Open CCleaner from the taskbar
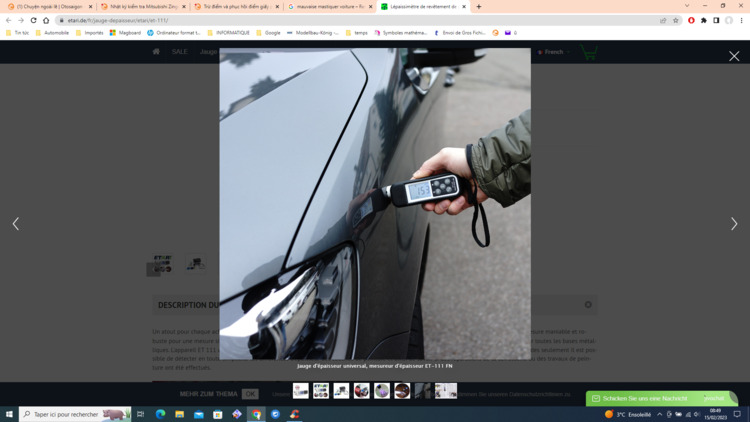The width and height of the screenshot is (750, 422). click(294, 414)
